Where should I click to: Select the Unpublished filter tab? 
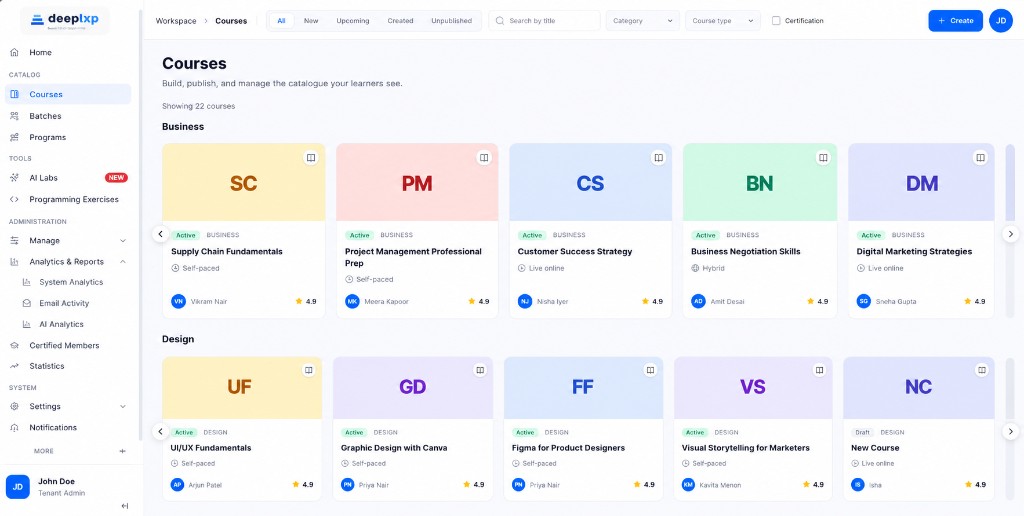[x=451, y=21]
